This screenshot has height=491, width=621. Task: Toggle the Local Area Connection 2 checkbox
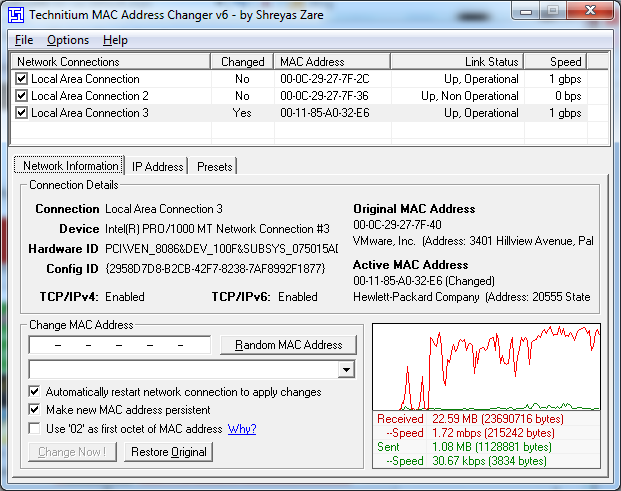point(22,96)
